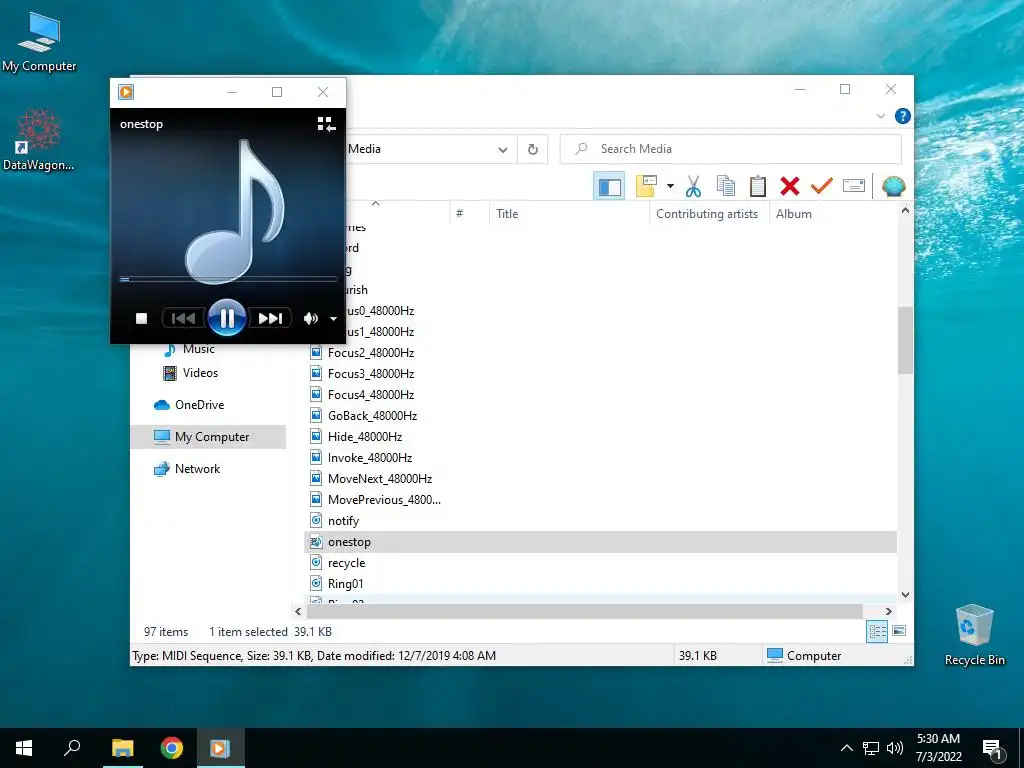
Task: Switch to Details view in status bar
Action: click(877, 631)
